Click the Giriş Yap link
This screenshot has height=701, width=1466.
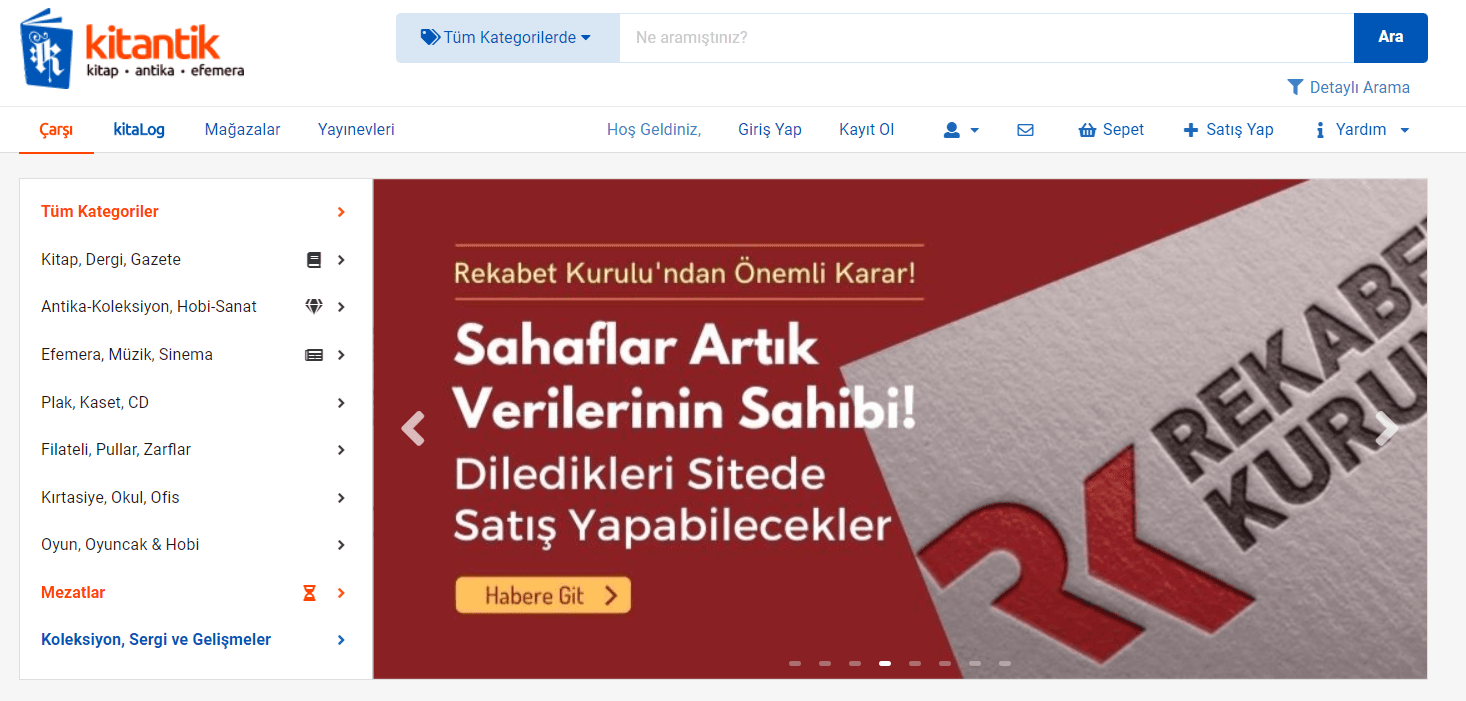770,130
